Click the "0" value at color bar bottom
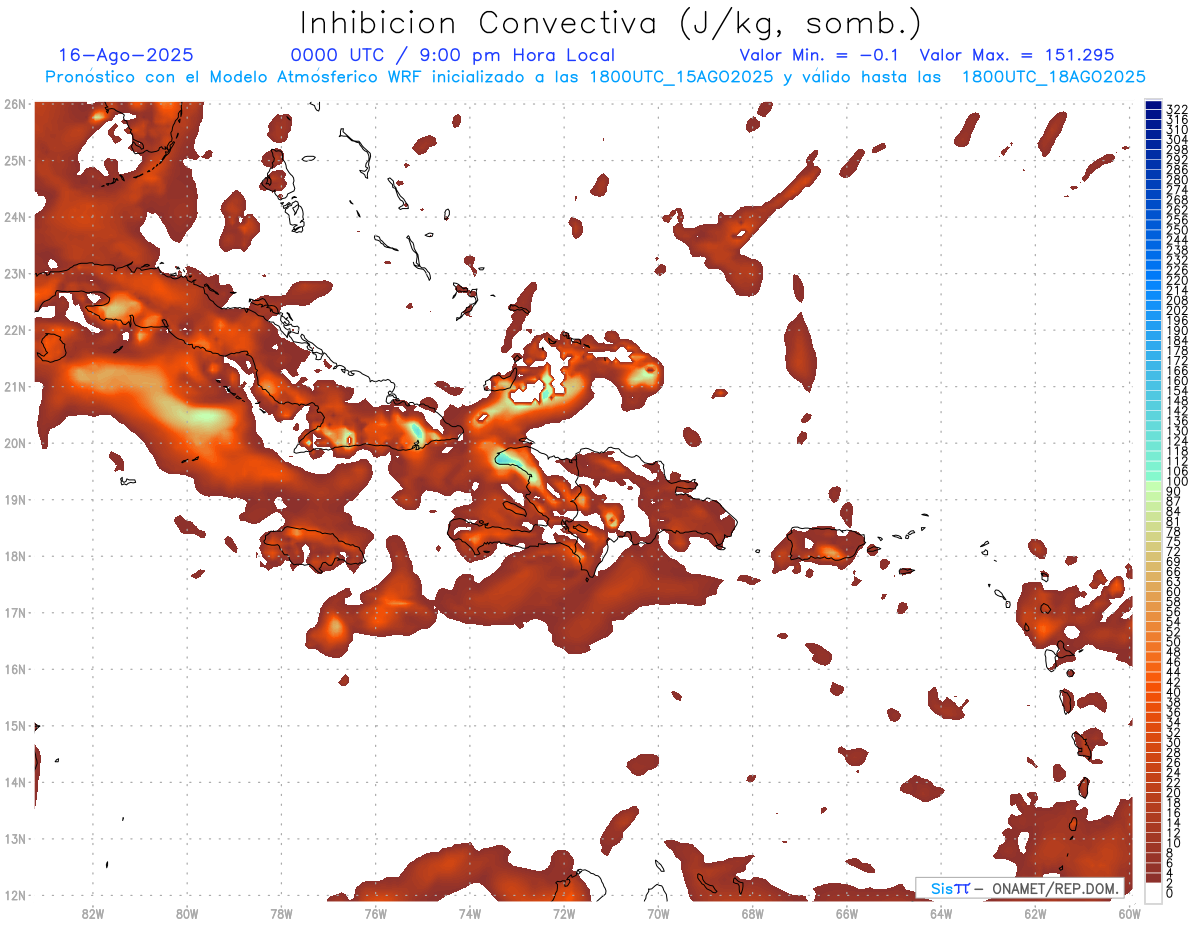Screen dimensions: 1200x927 pos(1171,893)
